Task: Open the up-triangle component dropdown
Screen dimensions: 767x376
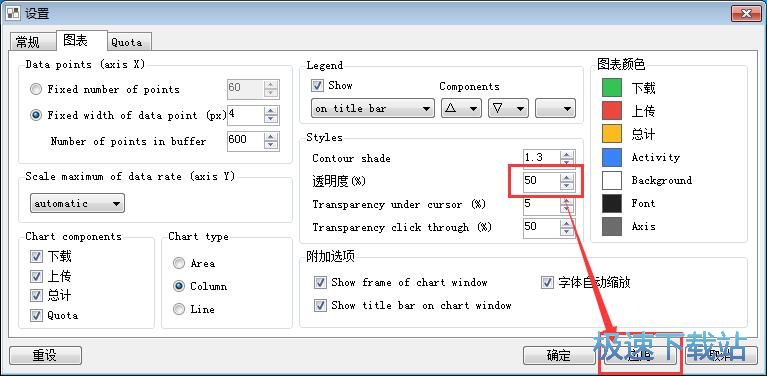Action: point(461,109)
